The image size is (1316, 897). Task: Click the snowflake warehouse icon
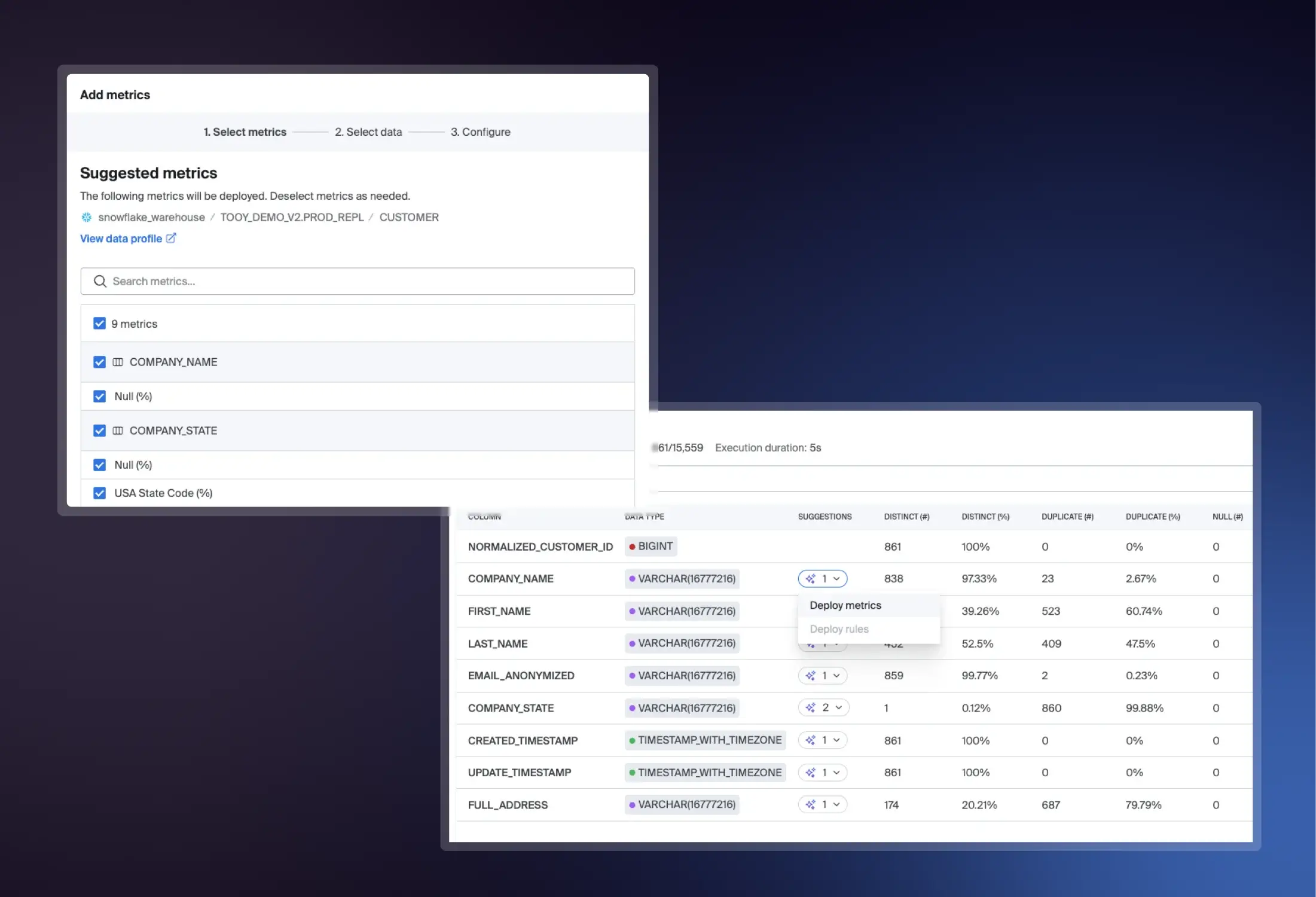coord(87,217)
